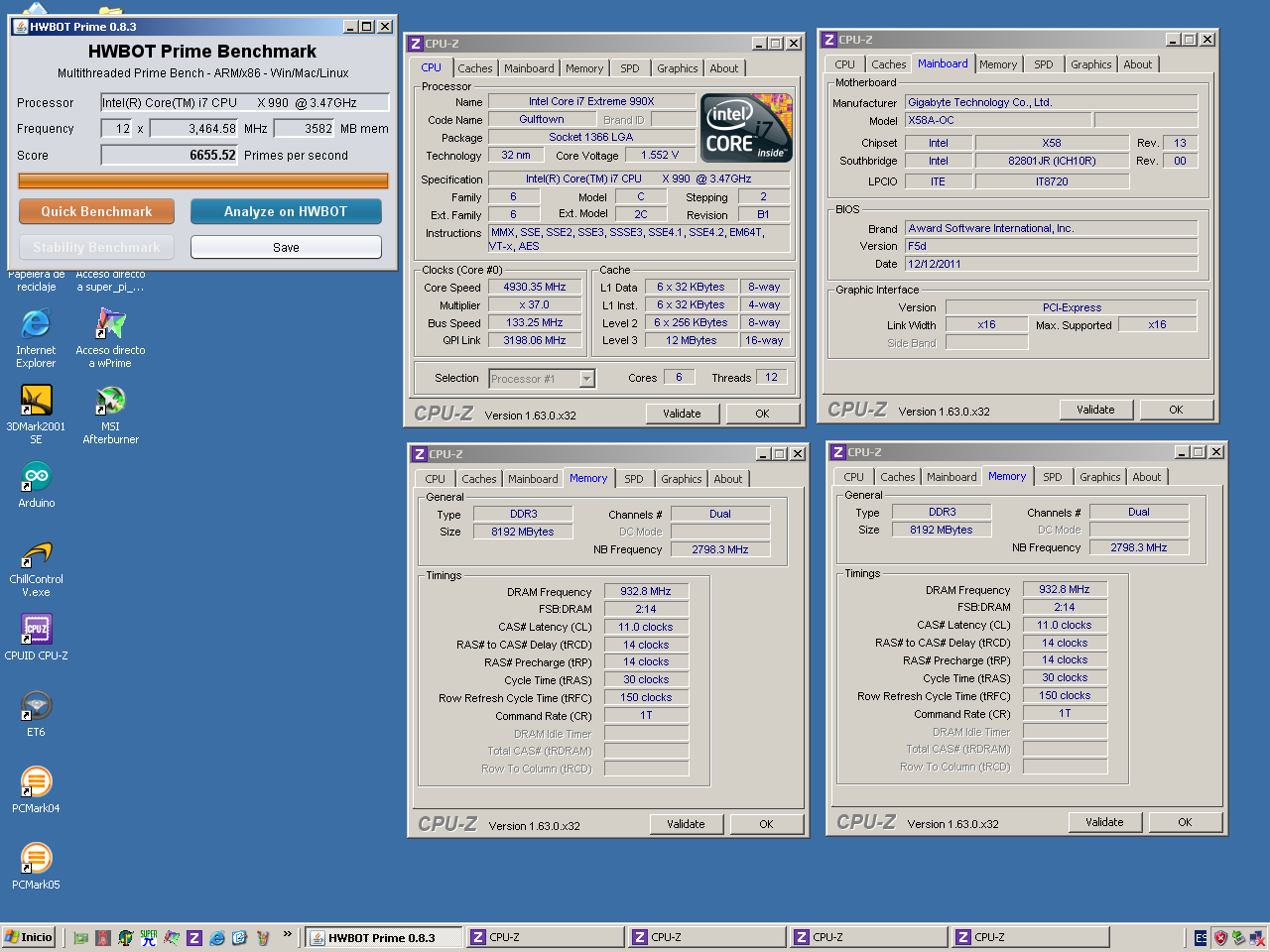
Task: Click Core Speed value 4930.35 MHz
Action: 535,287
